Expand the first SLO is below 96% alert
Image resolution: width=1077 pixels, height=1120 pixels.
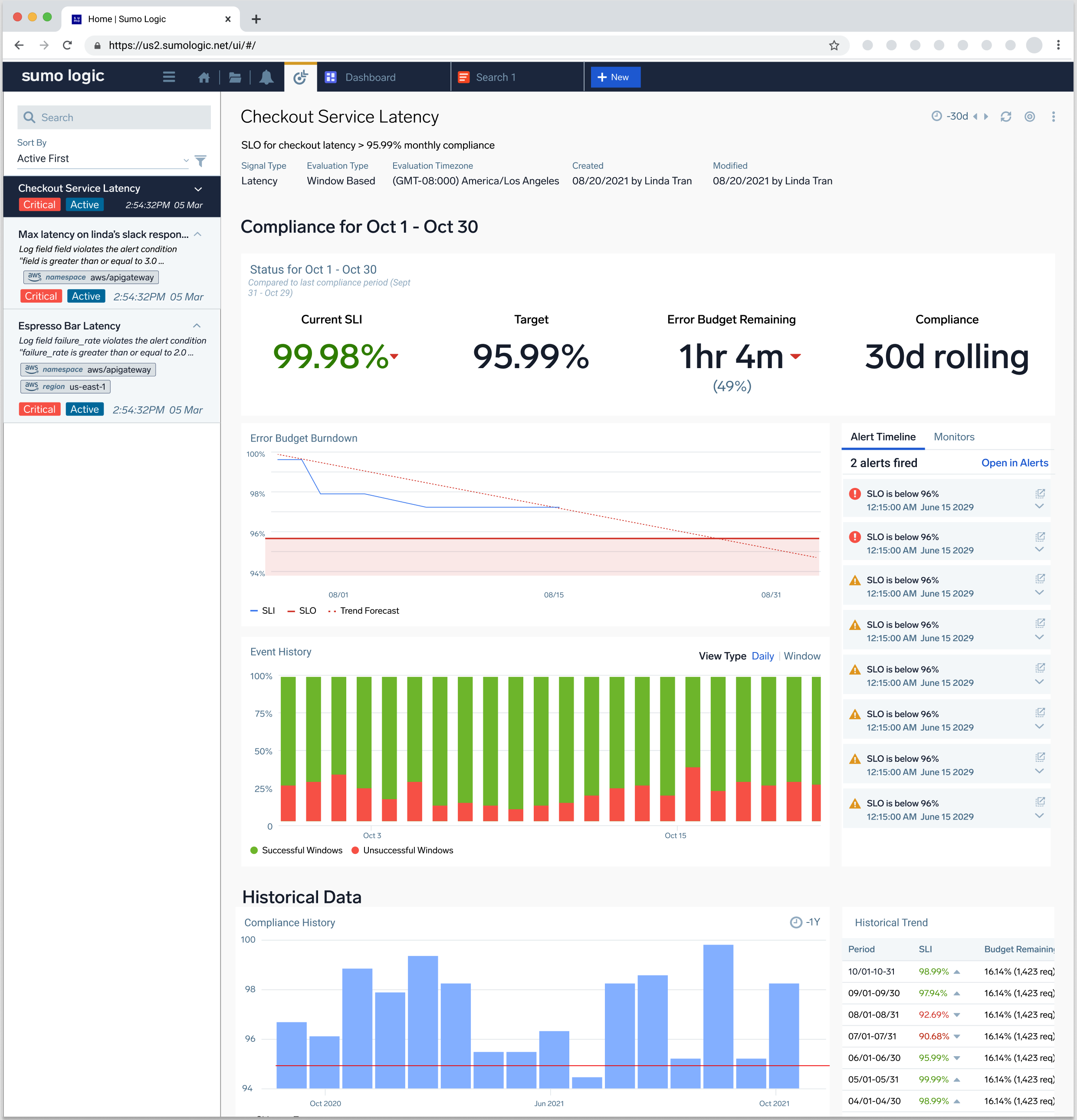click(1039, 506)
